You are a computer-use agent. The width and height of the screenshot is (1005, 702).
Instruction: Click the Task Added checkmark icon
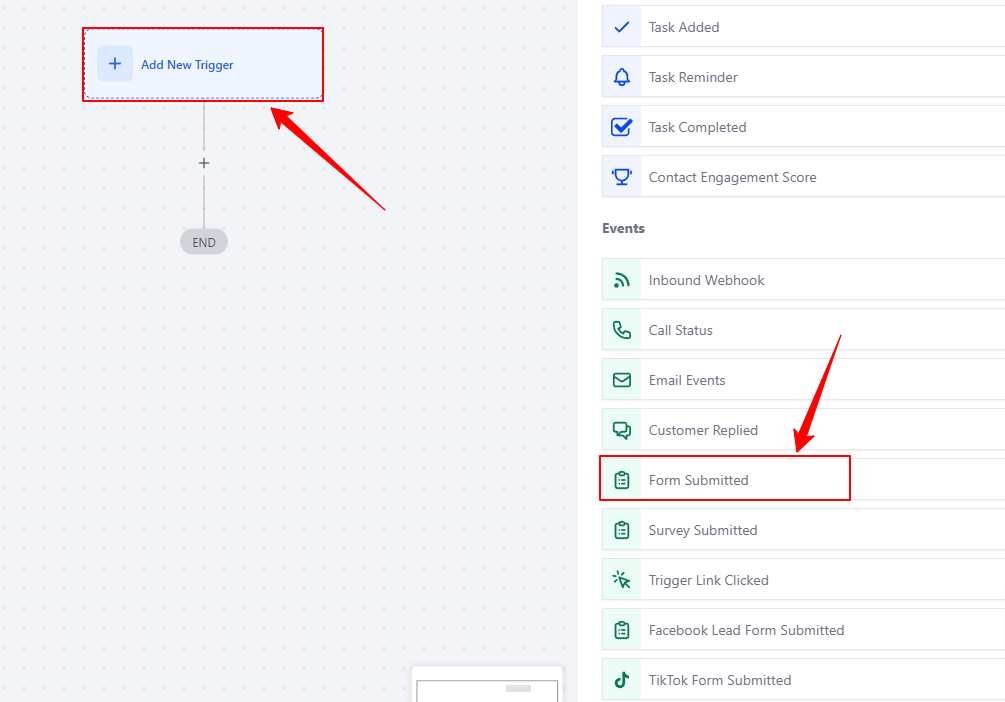tap(621, 27)
